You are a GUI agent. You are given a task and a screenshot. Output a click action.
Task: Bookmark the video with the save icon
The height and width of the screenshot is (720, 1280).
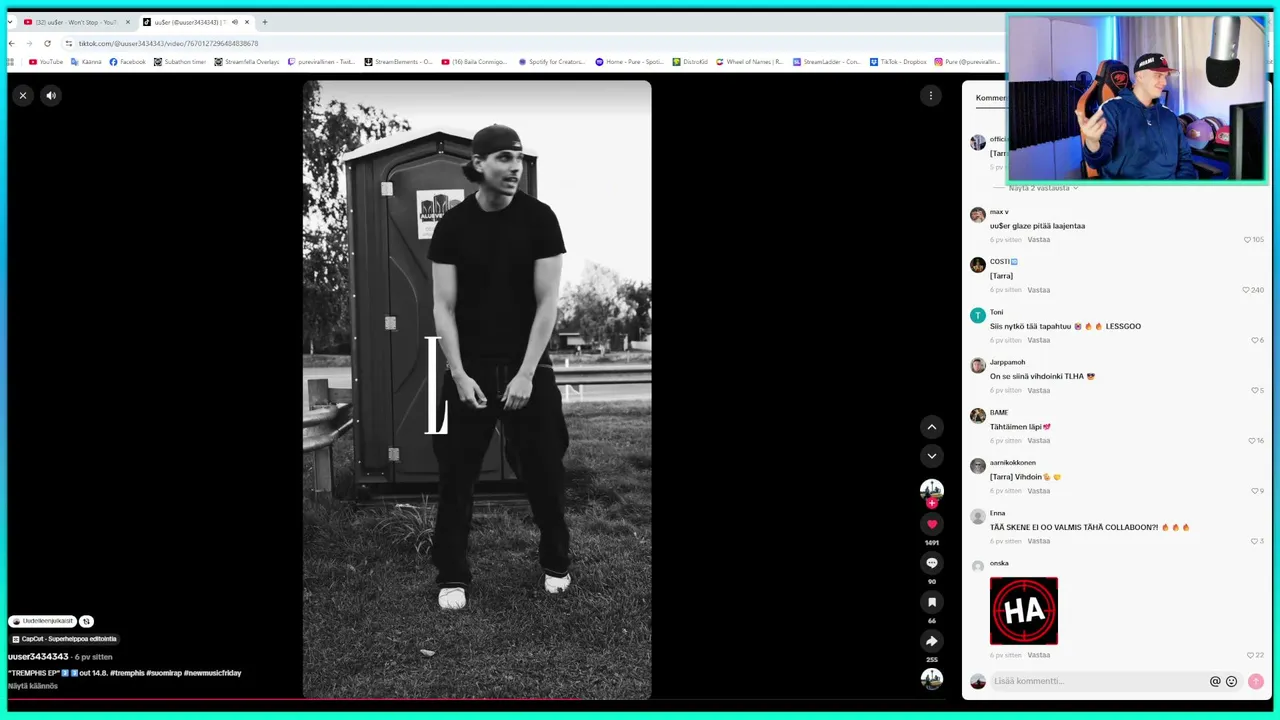932,602
